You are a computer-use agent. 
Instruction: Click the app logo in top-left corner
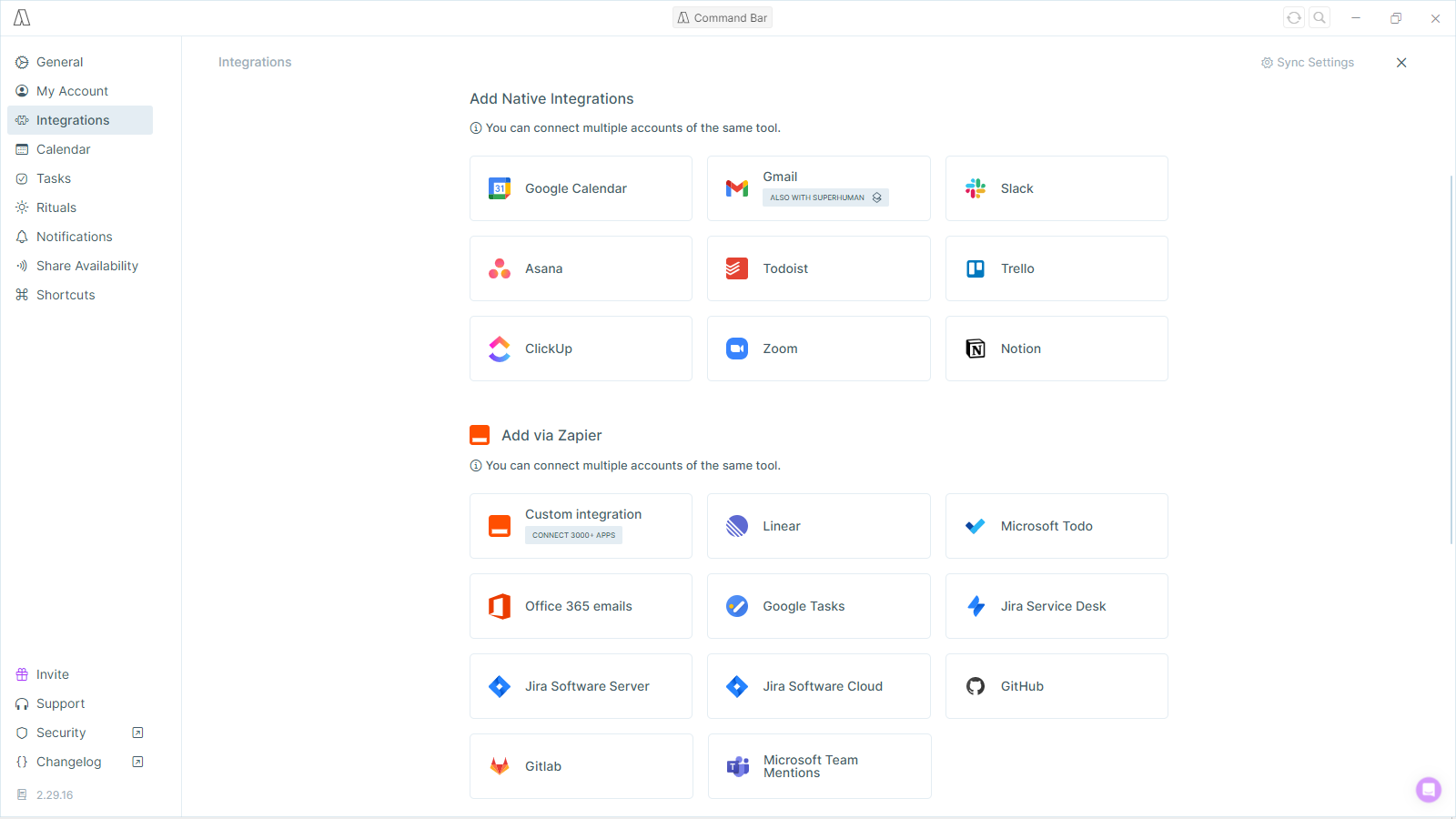pos(22,17)
